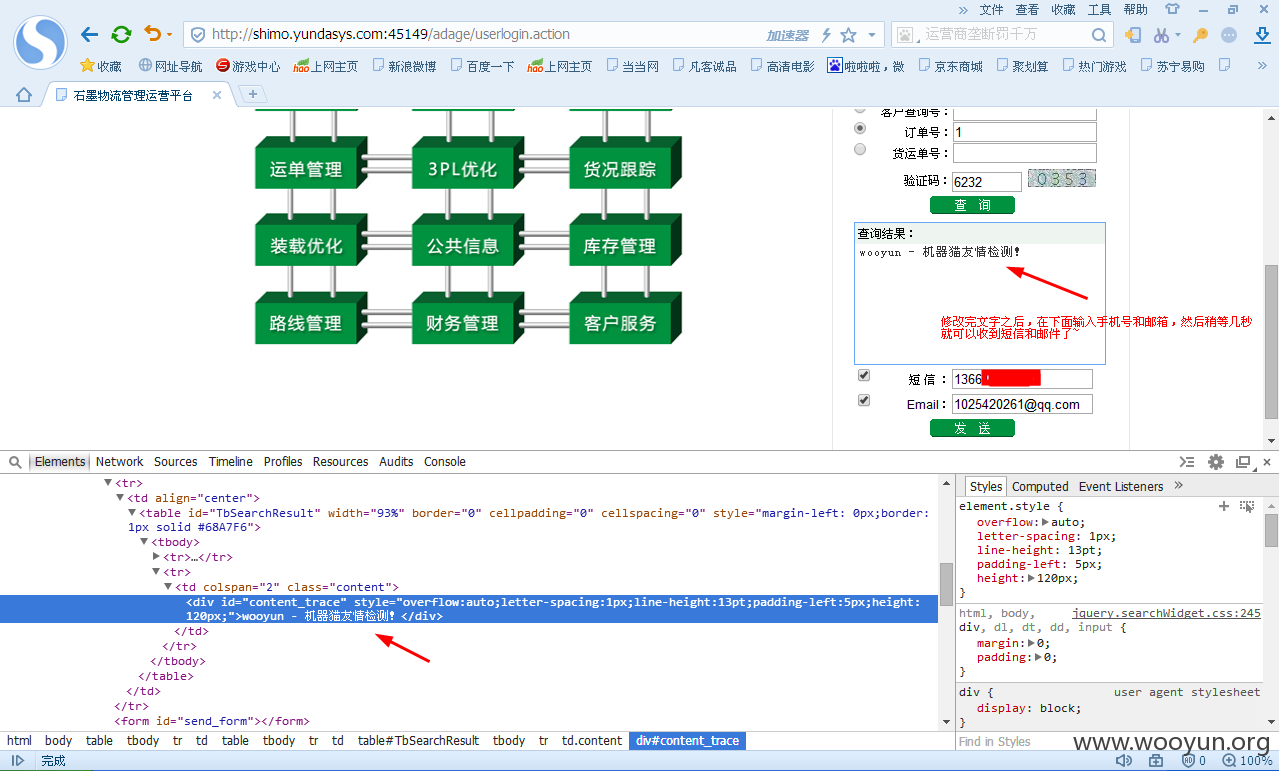Click the shirt skin icon in title bar

click(x=1172, y=9)
